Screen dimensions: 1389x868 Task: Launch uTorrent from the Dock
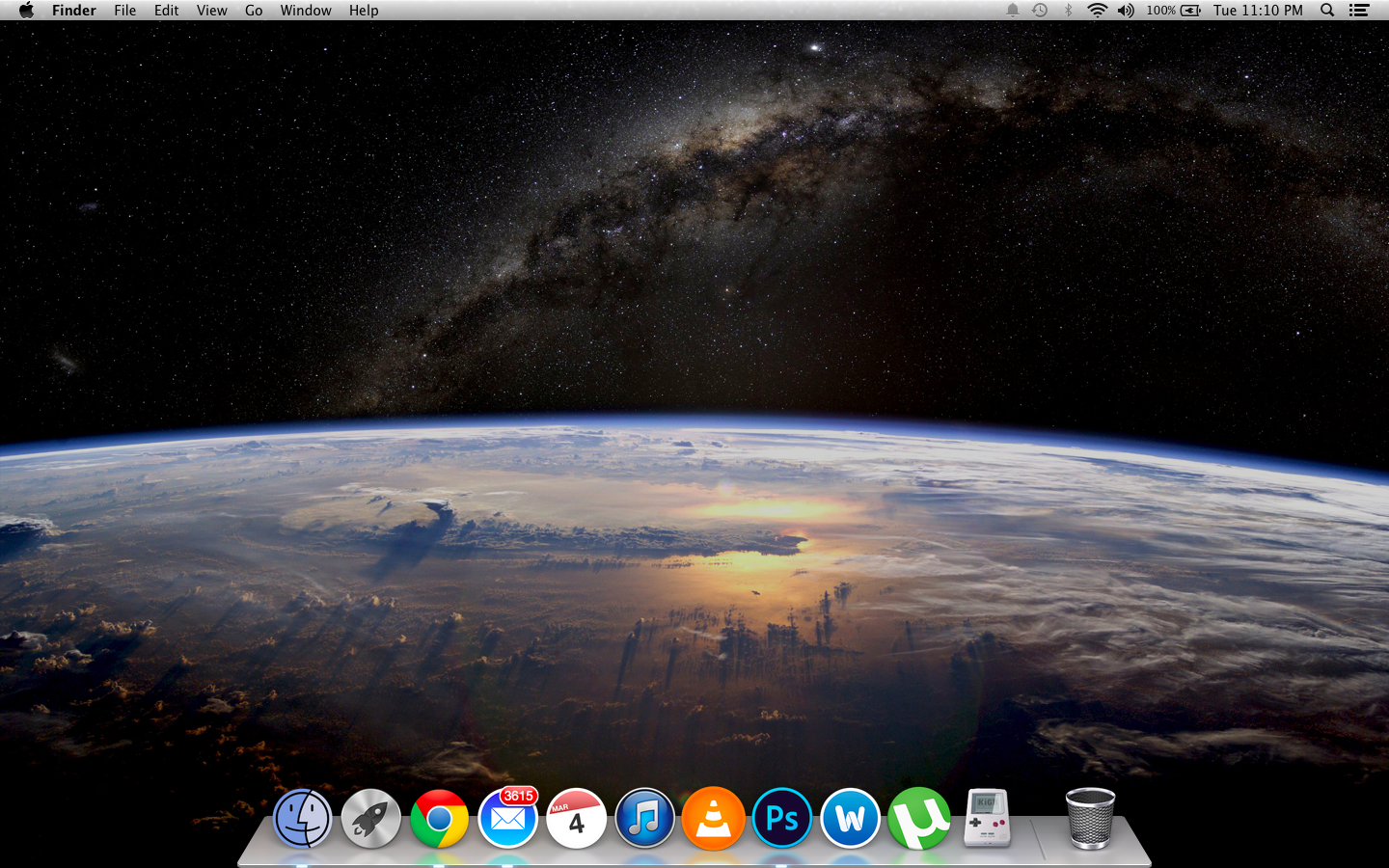tap(919, 819)
